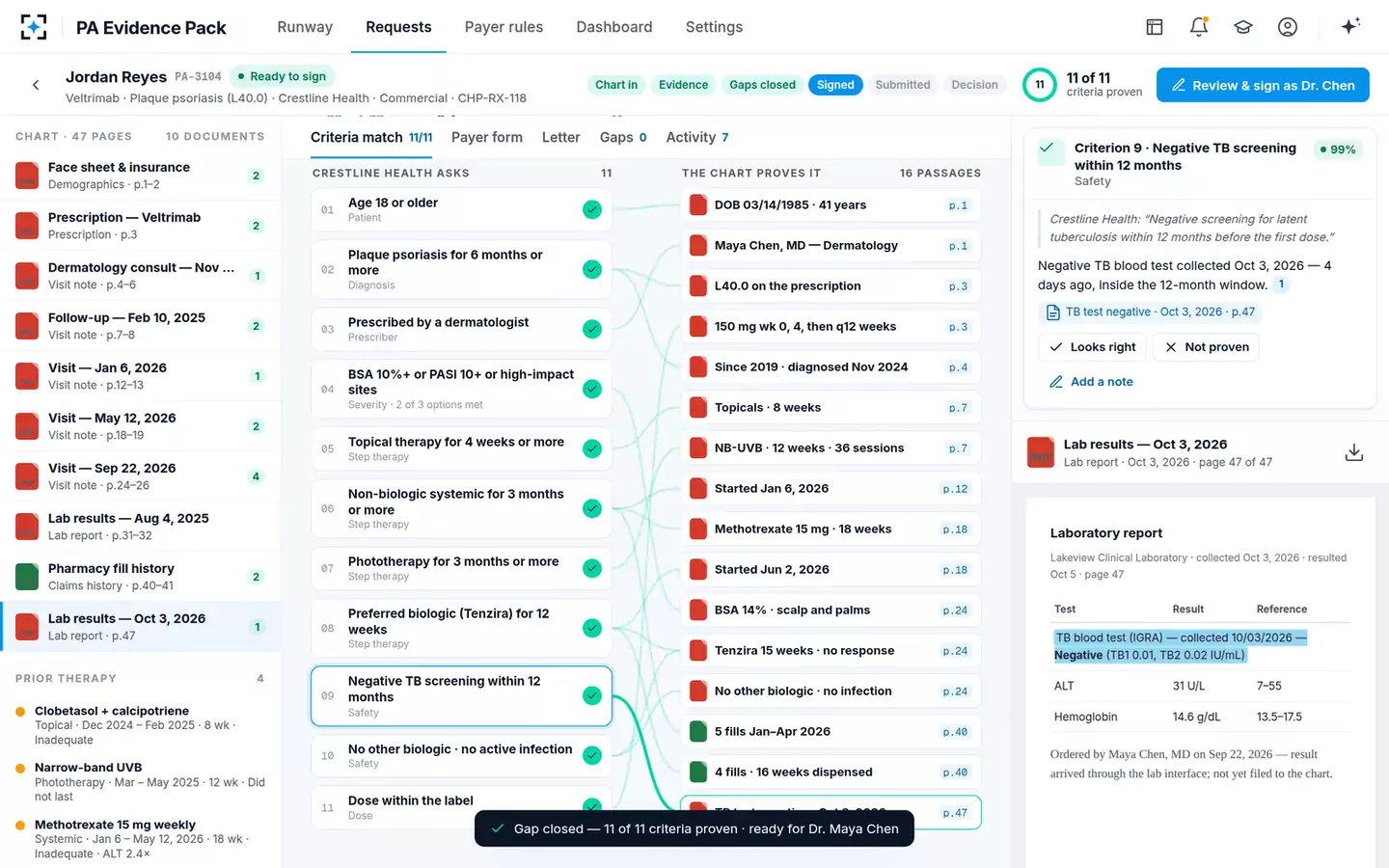
Task: Click the PA Evidence Pack logo icon
Action: pos(34,27)
